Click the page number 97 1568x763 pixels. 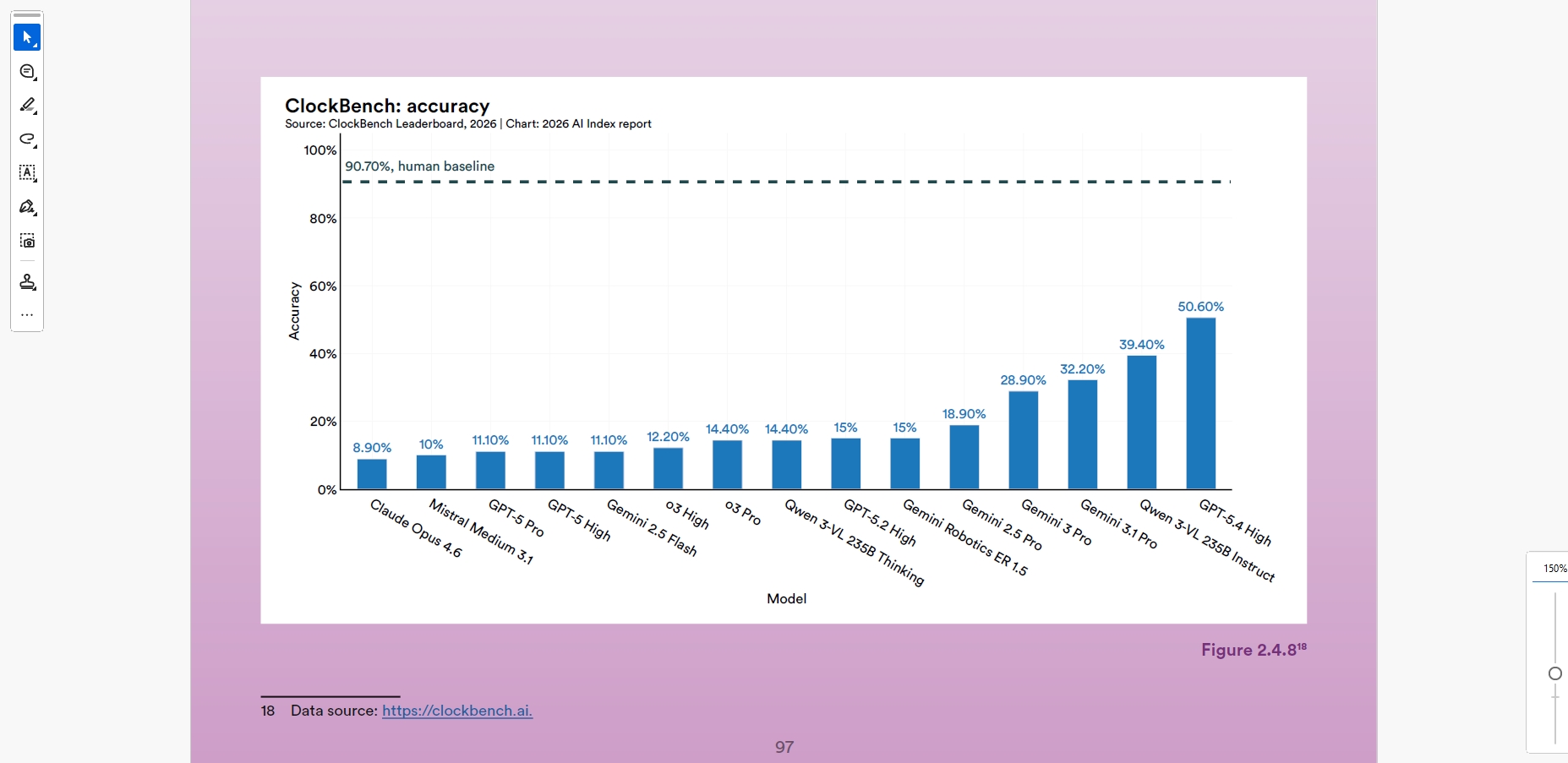coord(784,747)
